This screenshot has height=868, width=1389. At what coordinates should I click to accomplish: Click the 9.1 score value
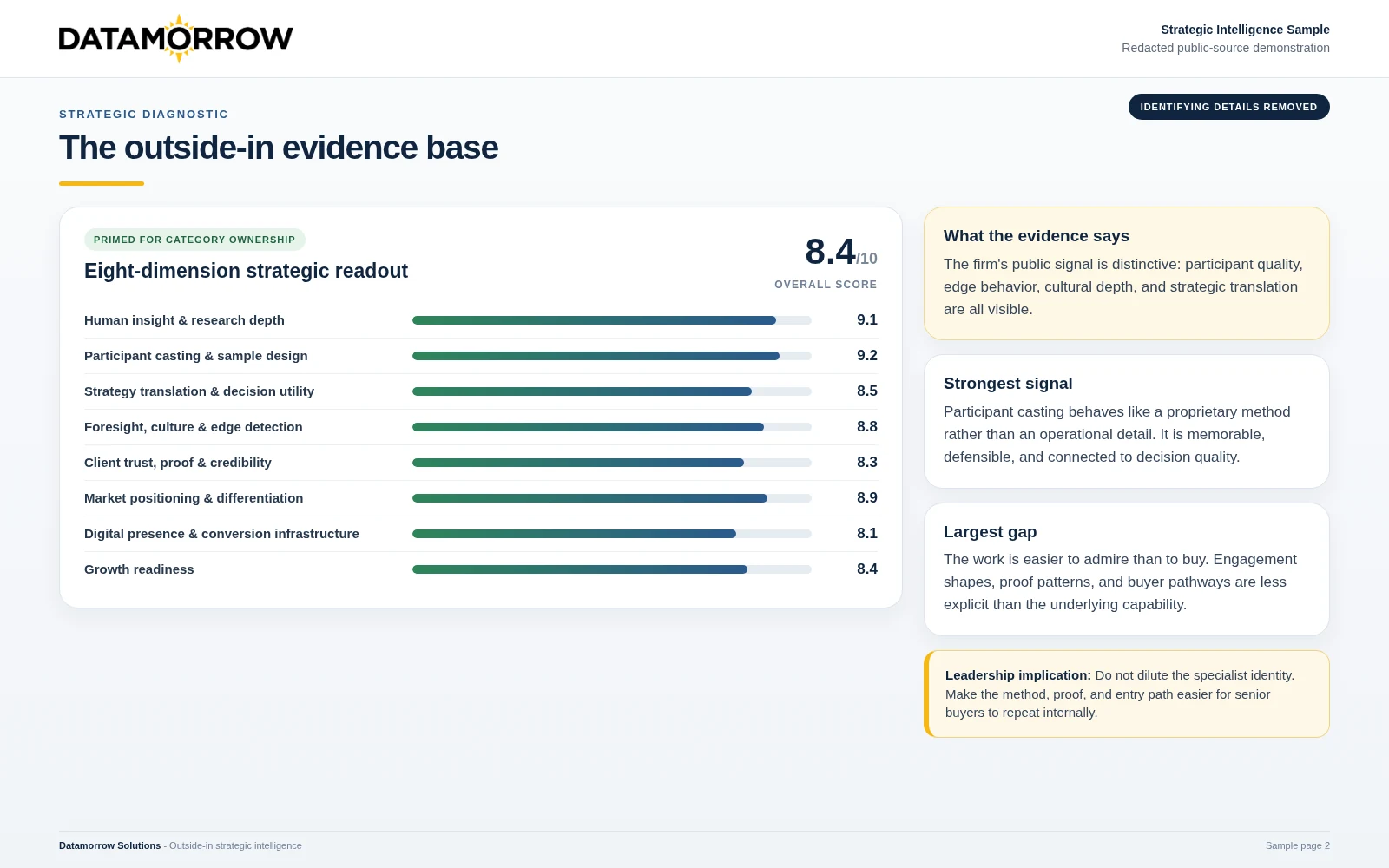866,320
